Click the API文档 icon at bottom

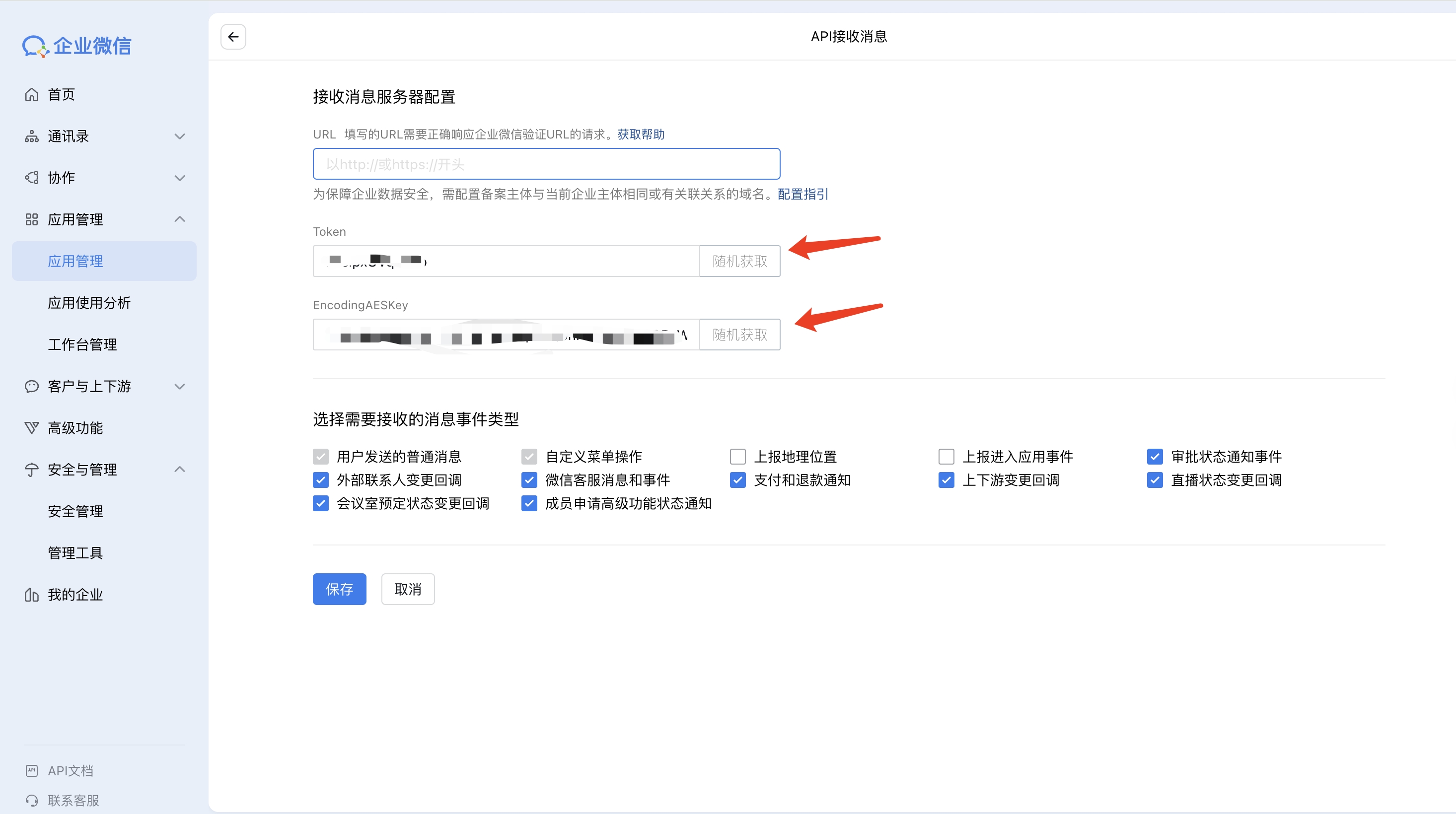[32, 770]
